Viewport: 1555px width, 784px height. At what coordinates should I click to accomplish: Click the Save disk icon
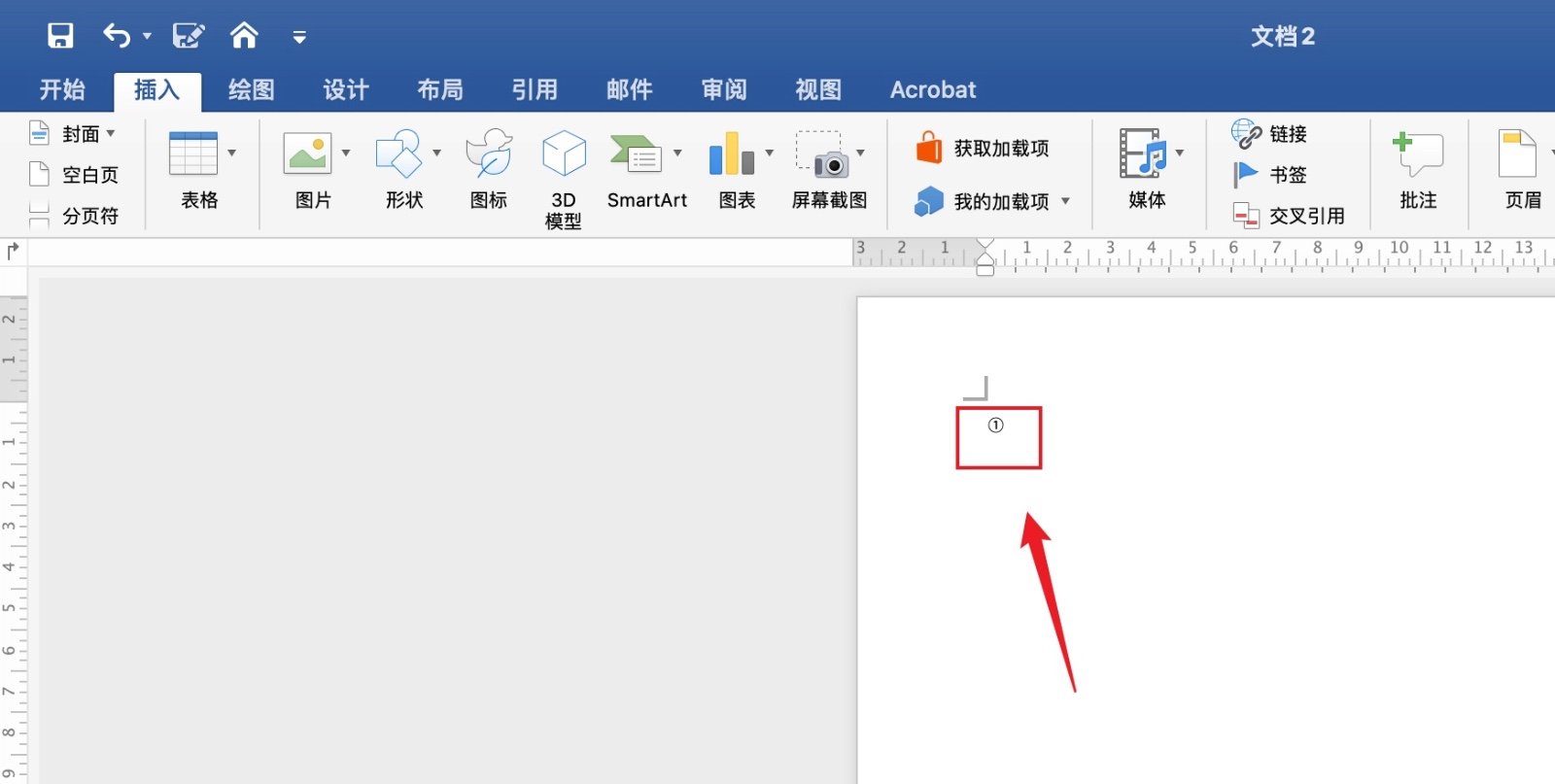[x=60, y=36]
